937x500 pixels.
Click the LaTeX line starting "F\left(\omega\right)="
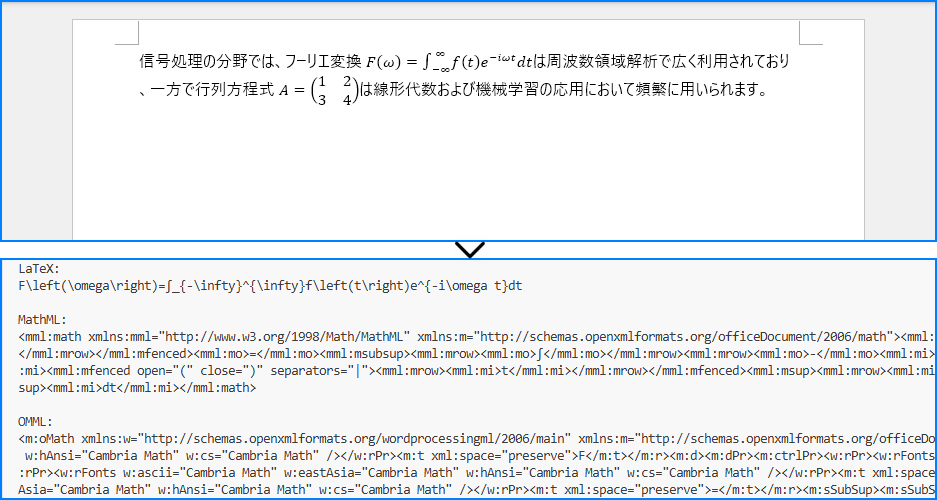(270, 286)
